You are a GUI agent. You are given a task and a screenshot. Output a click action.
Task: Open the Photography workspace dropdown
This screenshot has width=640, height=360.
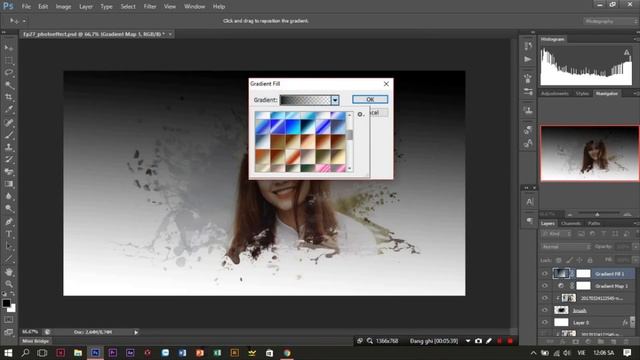610,21
